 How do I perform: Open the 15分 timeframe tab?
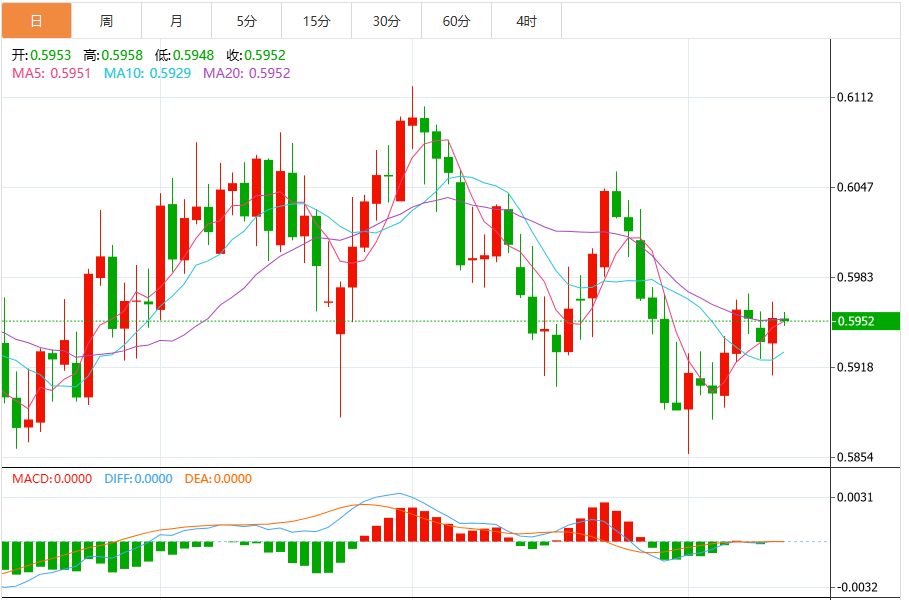pos(317,21)
